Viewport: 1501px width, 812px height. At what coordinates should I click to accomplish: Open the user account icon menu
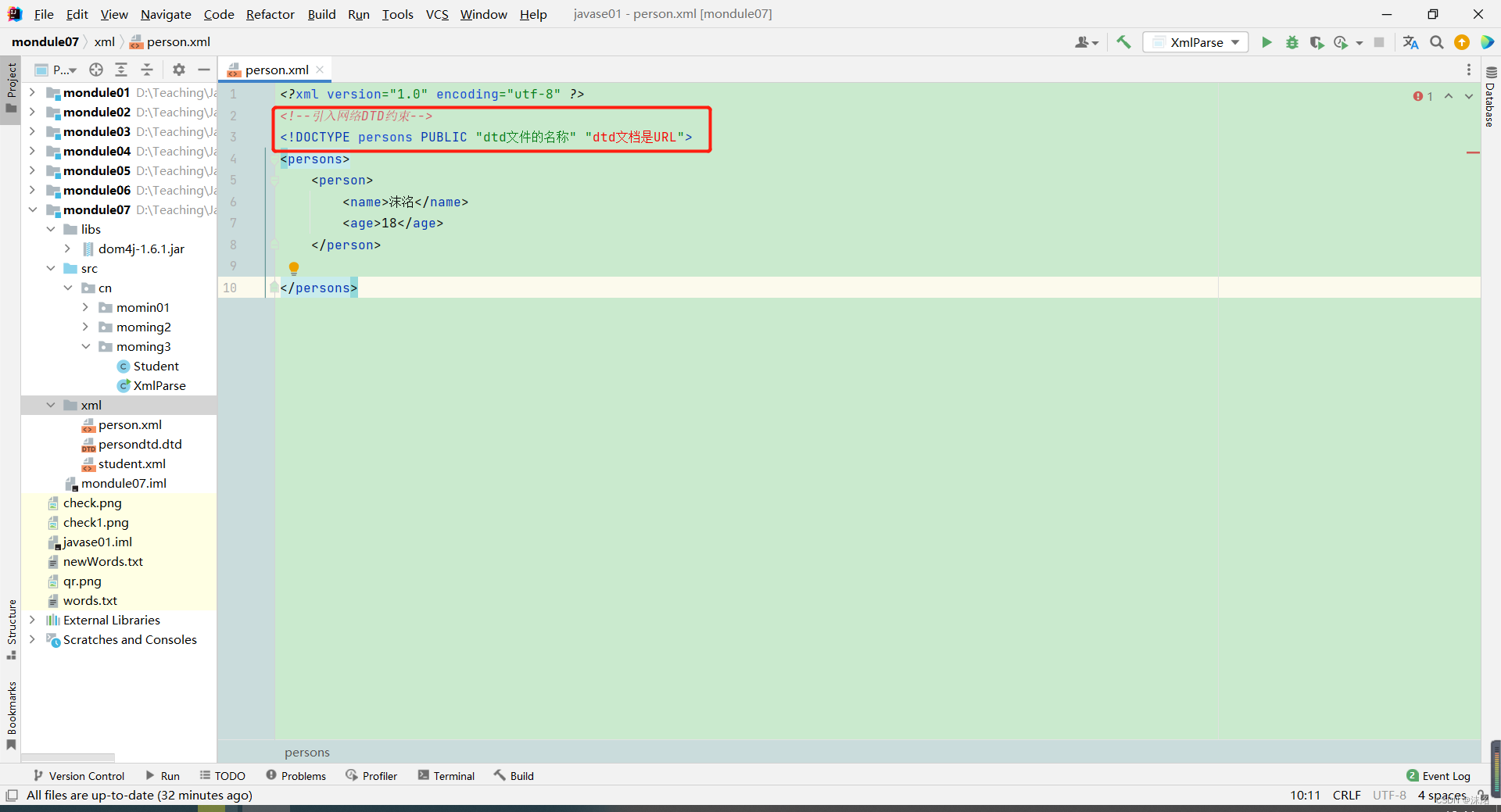(x=1086, y=42)
